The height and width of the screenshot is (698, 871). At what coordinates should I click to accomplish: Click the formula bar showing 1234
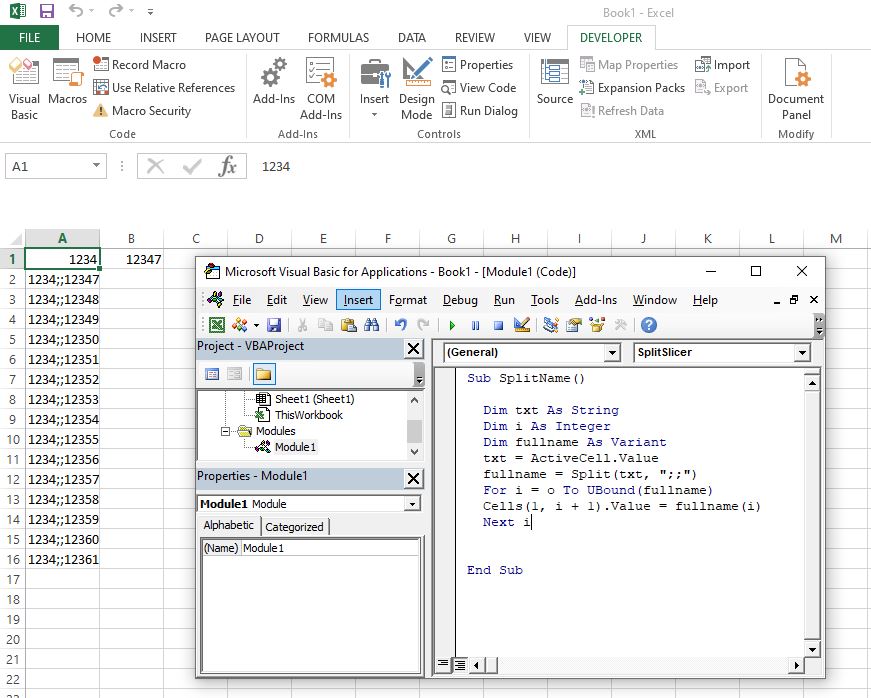[561, 167]
